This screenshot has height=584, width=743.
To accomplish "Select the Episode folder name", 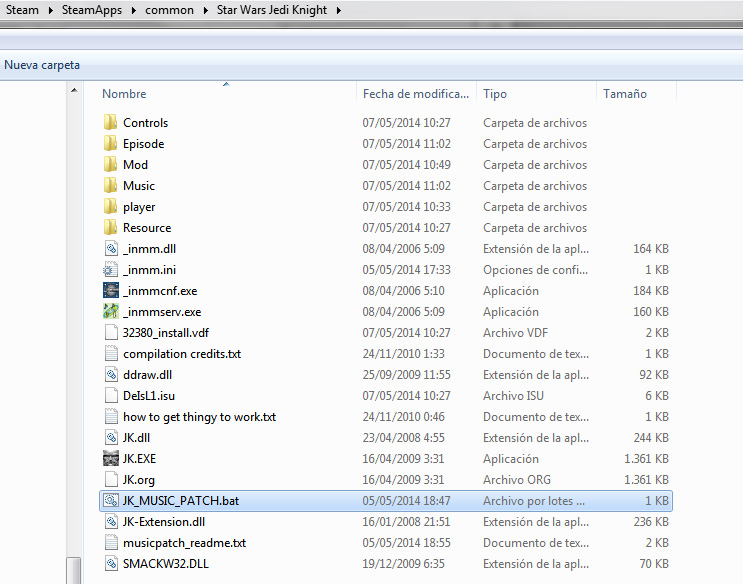I will (x=144, y=144).
